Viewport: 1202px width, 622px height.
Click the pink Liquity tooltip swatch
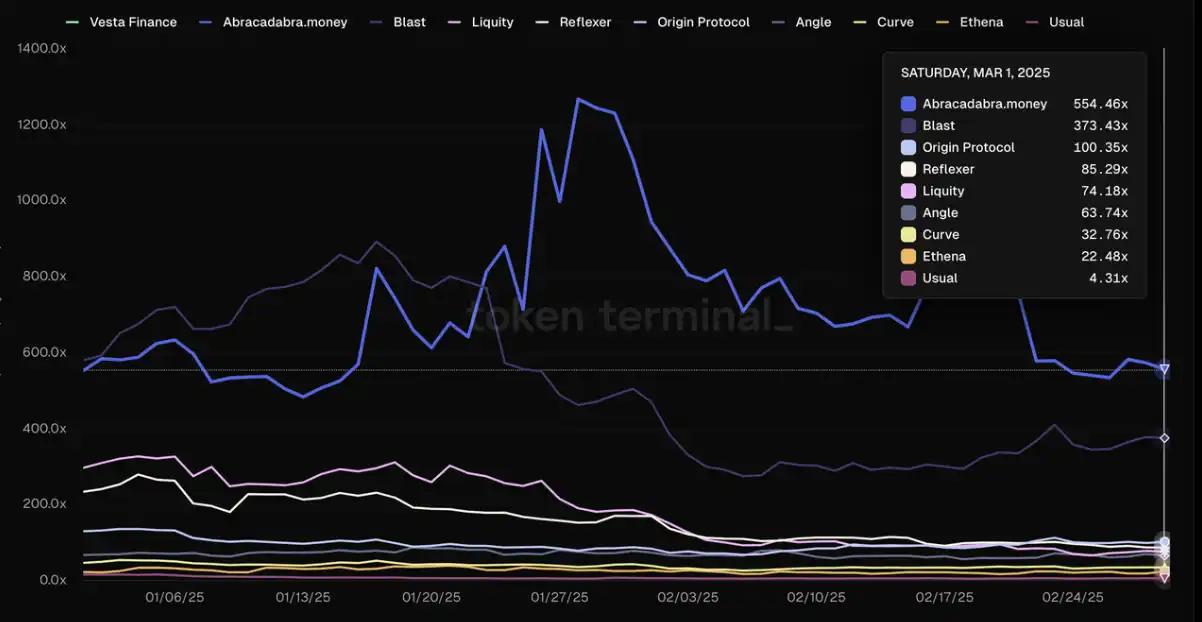click(908, 191)
